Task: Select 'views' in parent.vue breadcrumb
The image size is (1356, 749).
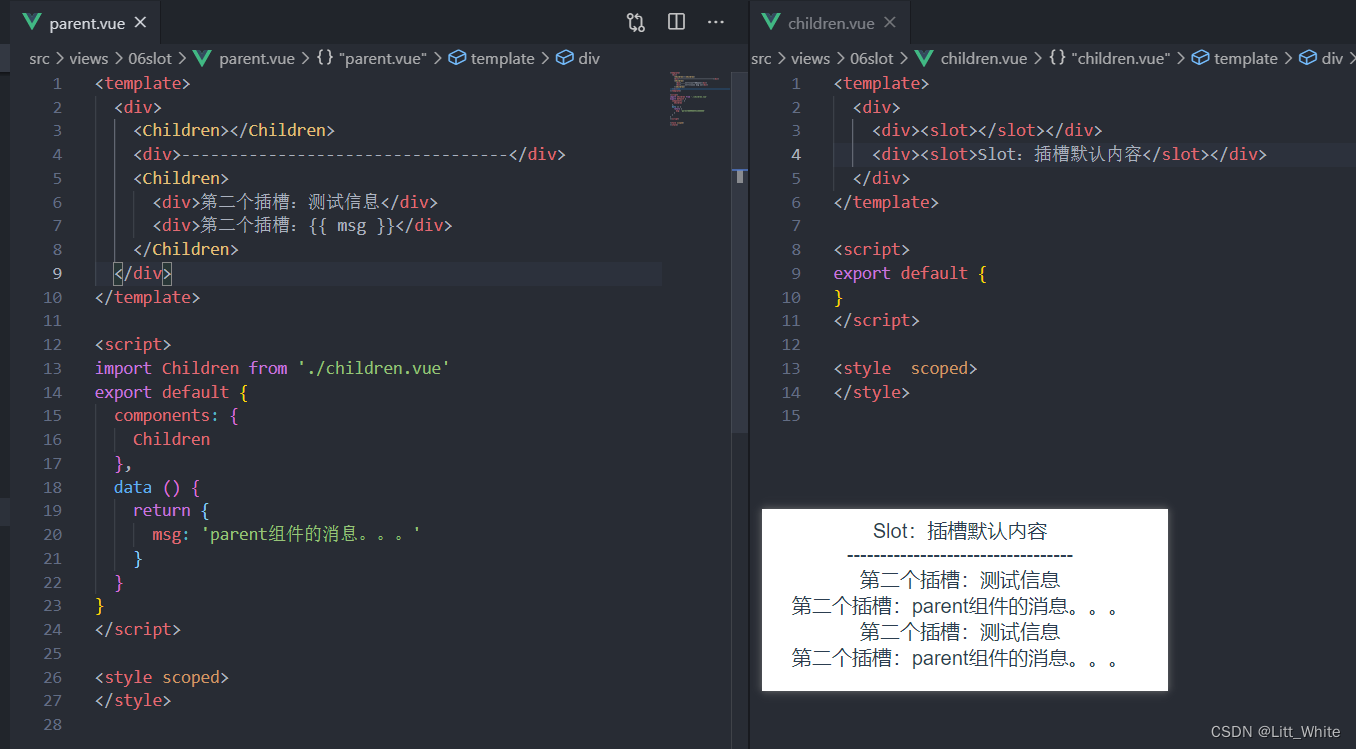Action: pos(89,58)
